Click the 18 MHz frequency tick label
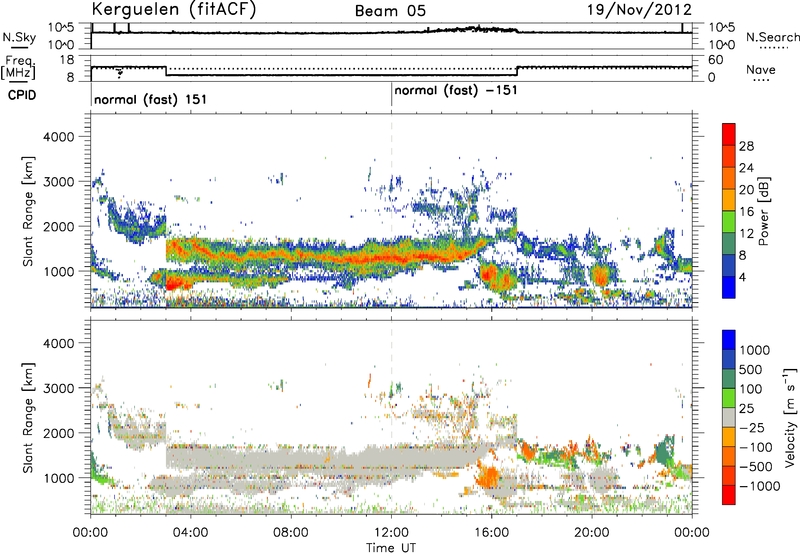 tap(66, 60)
